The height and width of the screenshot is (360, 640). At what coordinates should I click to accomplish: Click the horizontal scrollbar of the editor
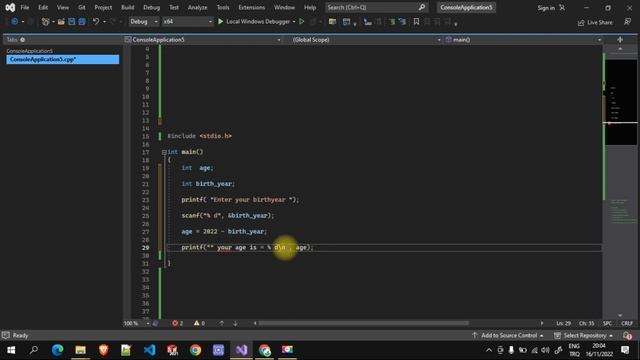tap(363, 323)
